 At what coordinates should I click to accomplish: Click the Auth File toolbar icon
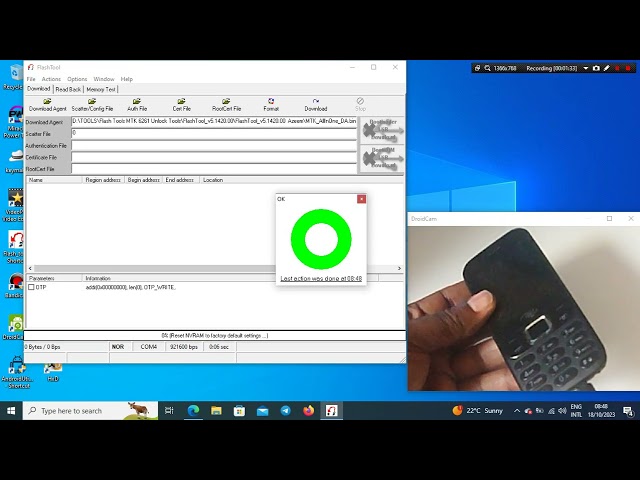[x=137, y=104]
